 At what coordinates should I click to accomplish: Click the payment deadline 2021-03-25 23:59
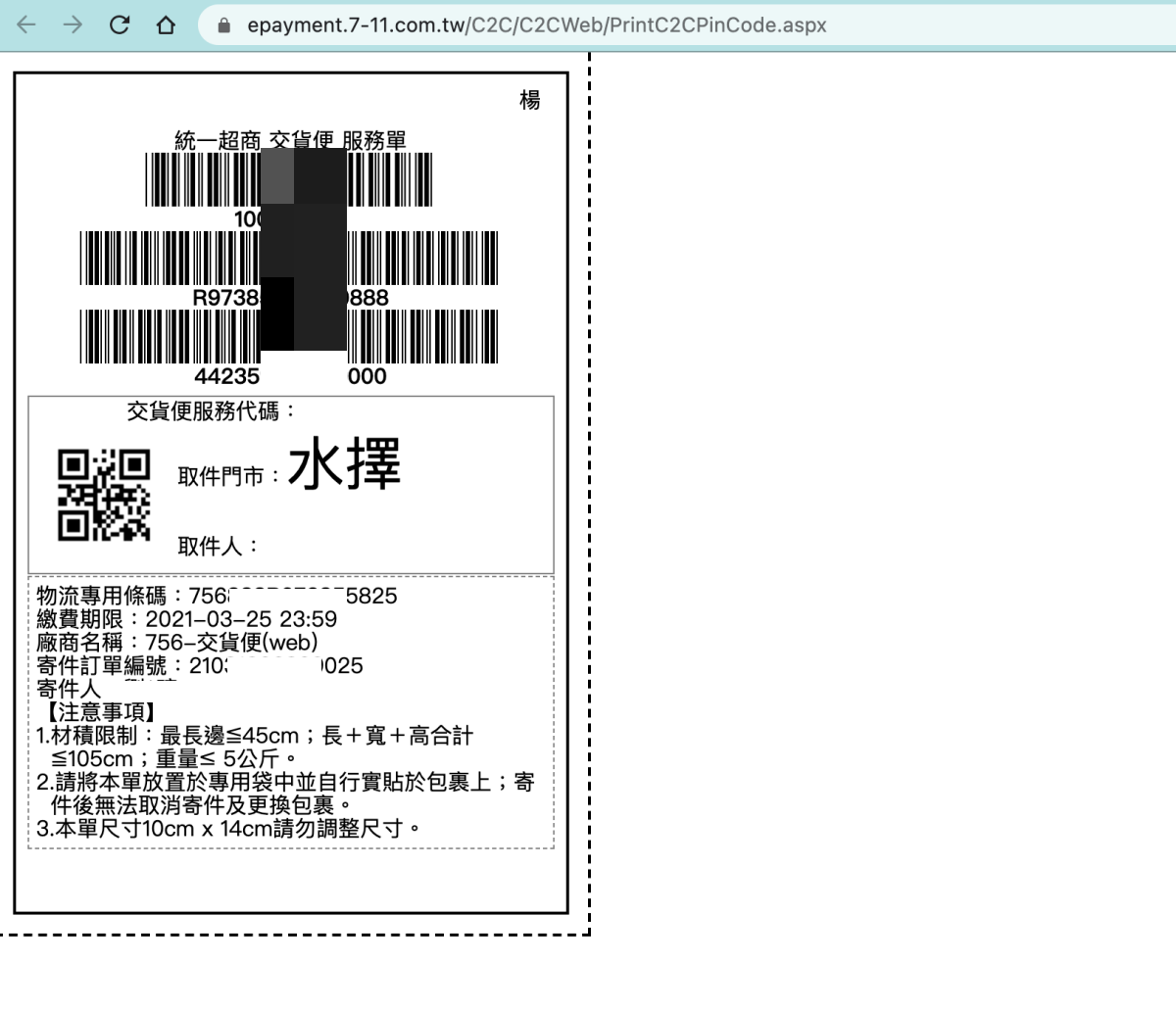pos(241,619)
